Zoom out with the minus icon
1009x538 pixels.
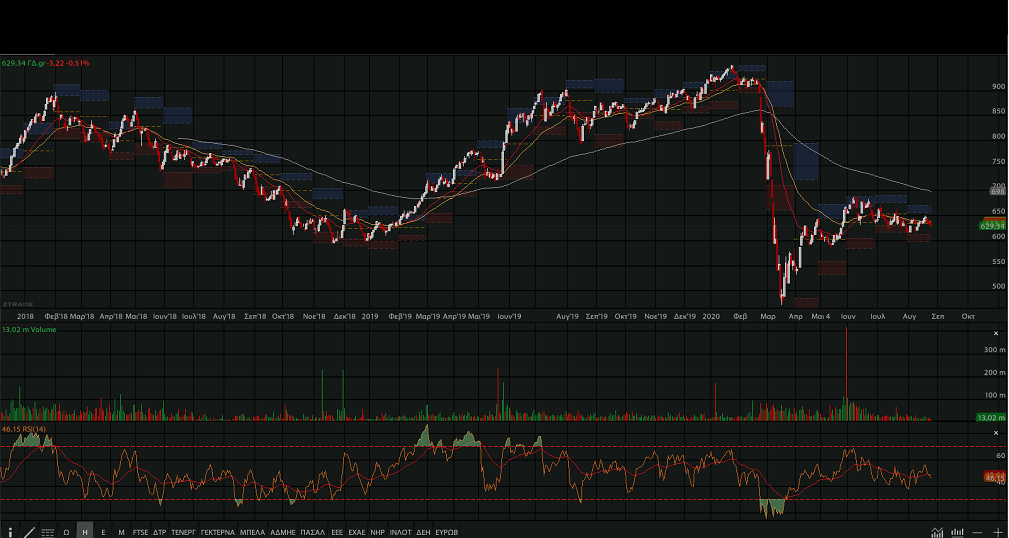click(978, 531)
